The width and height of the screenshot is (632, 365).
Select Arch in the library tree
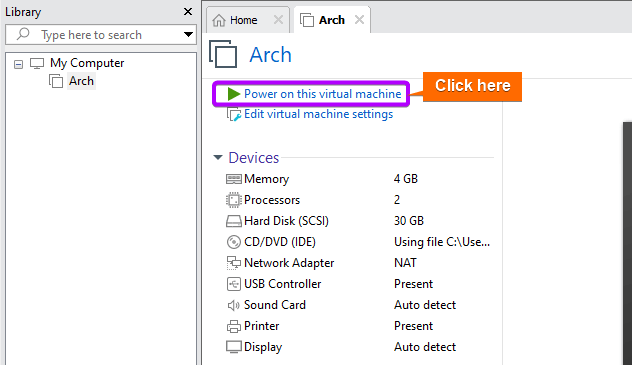coord(81,81)
